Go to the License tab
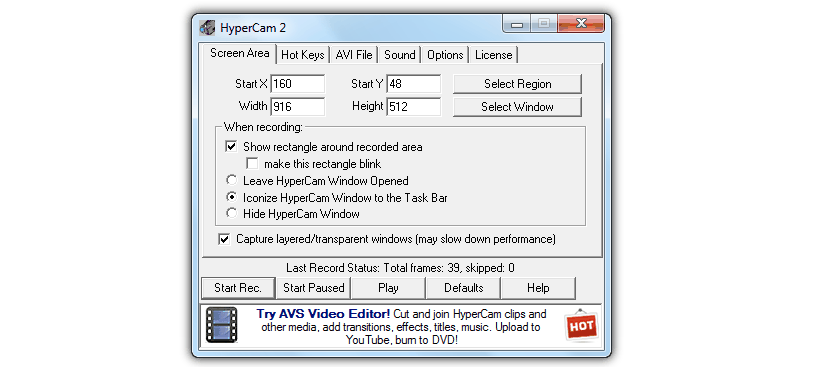The height and width of the screenshot is (367, 830). coord(493,55)
